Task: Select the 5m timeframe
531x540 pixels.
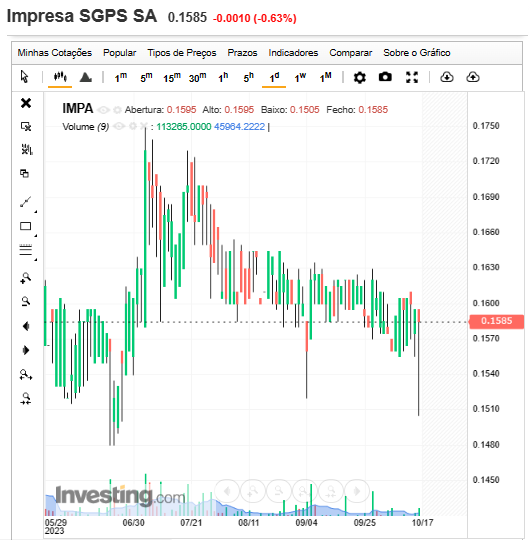Action: (x=146, y=77)
